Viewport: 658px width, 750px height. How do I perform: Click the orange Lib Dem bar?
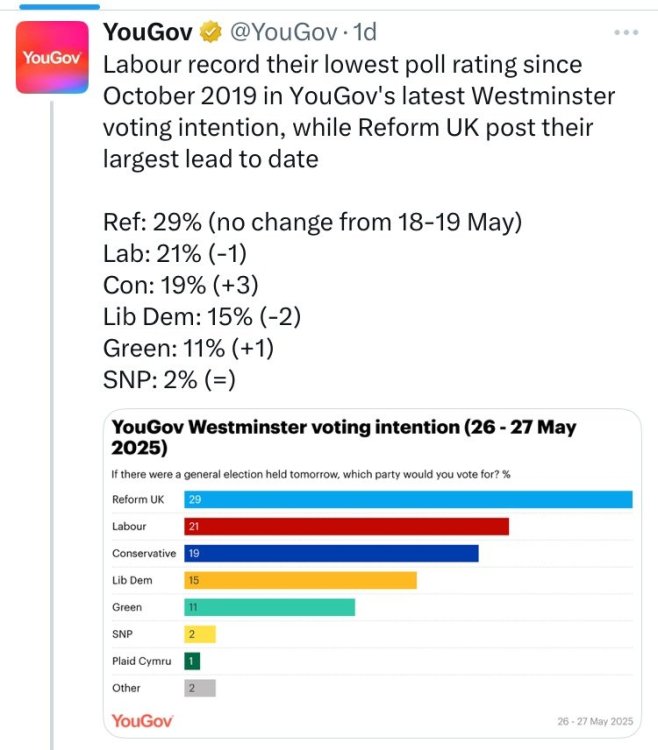[300, 580]
